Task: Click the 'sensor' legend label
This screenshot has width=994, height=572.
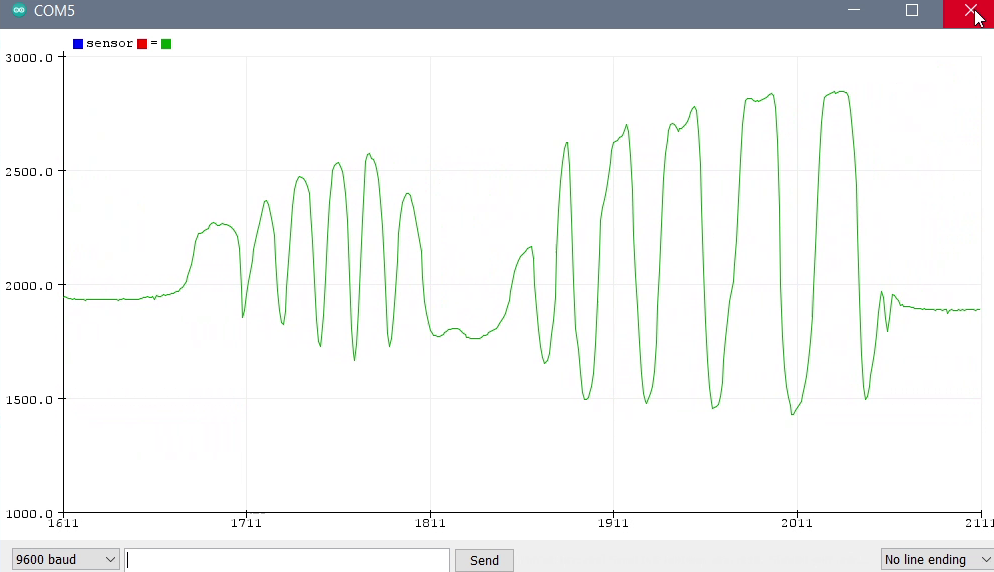Action: click(110, 43)
